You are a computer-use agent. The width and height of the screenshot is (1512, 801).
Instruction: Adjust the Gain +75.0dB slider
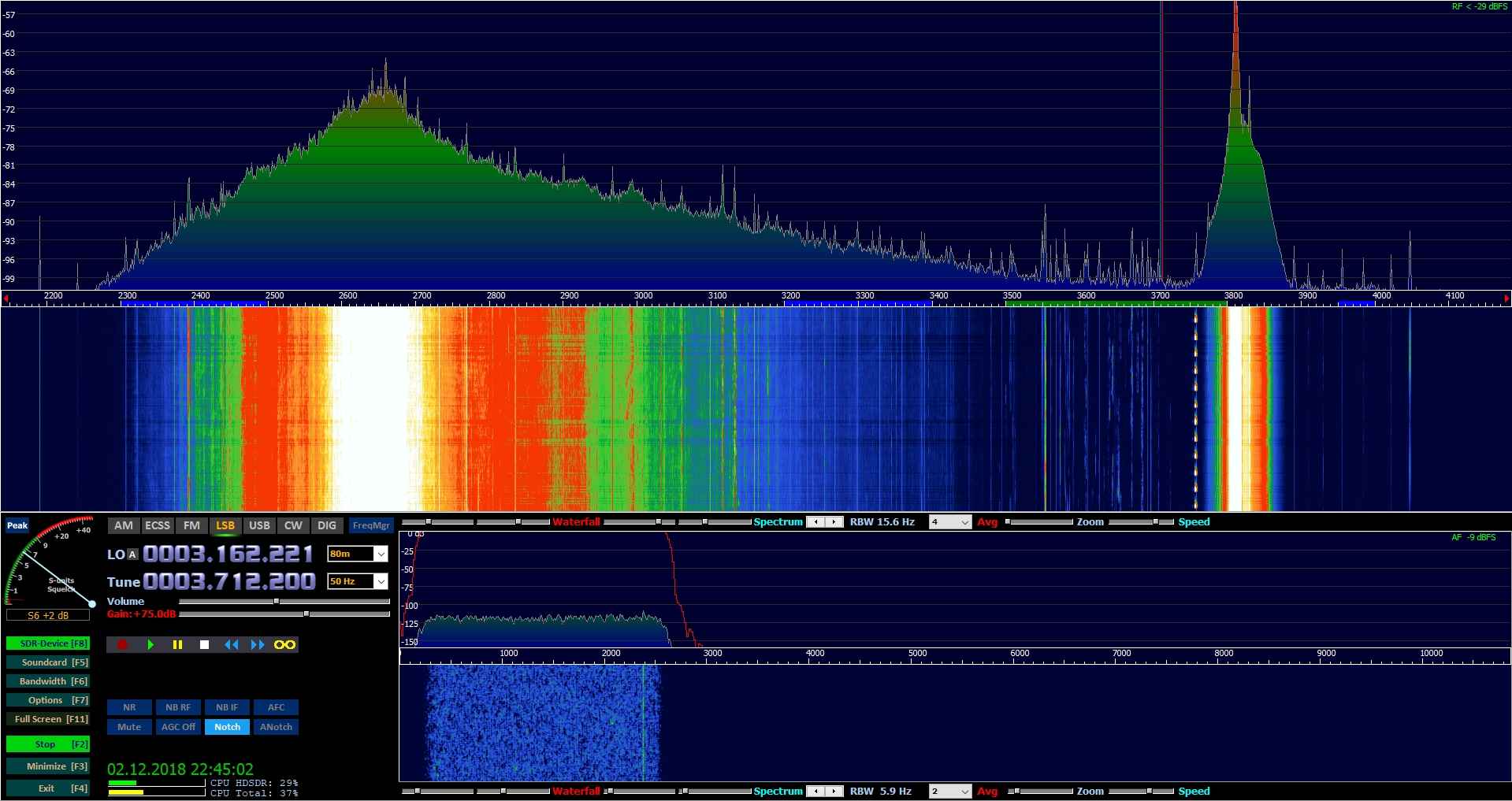[284, 613]
